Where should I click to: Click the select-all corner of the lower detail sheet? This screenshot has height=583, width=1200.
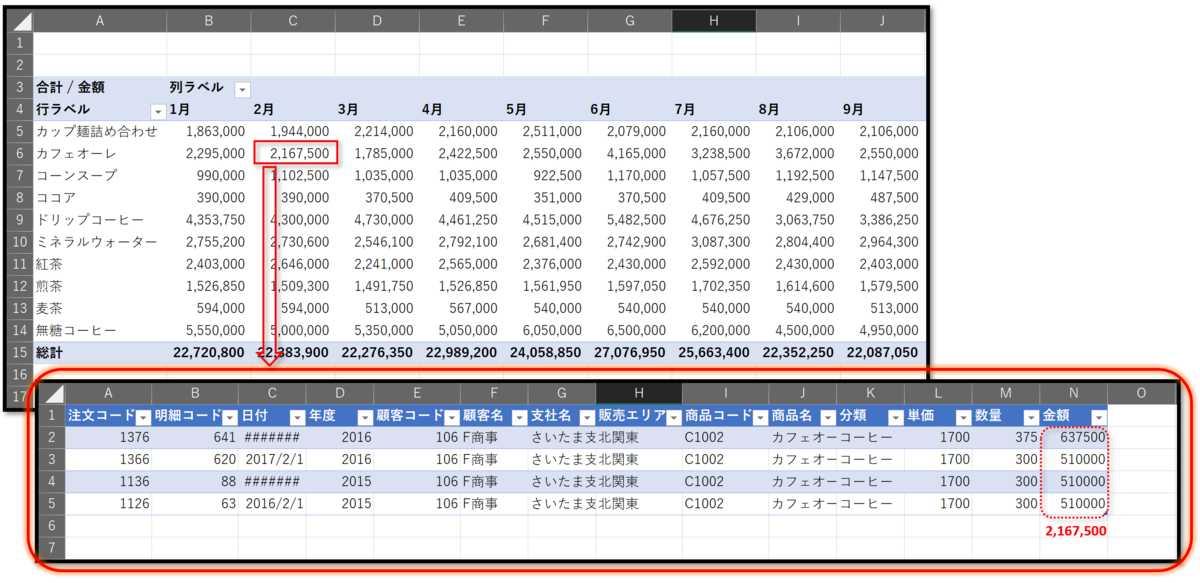point(51,394)
